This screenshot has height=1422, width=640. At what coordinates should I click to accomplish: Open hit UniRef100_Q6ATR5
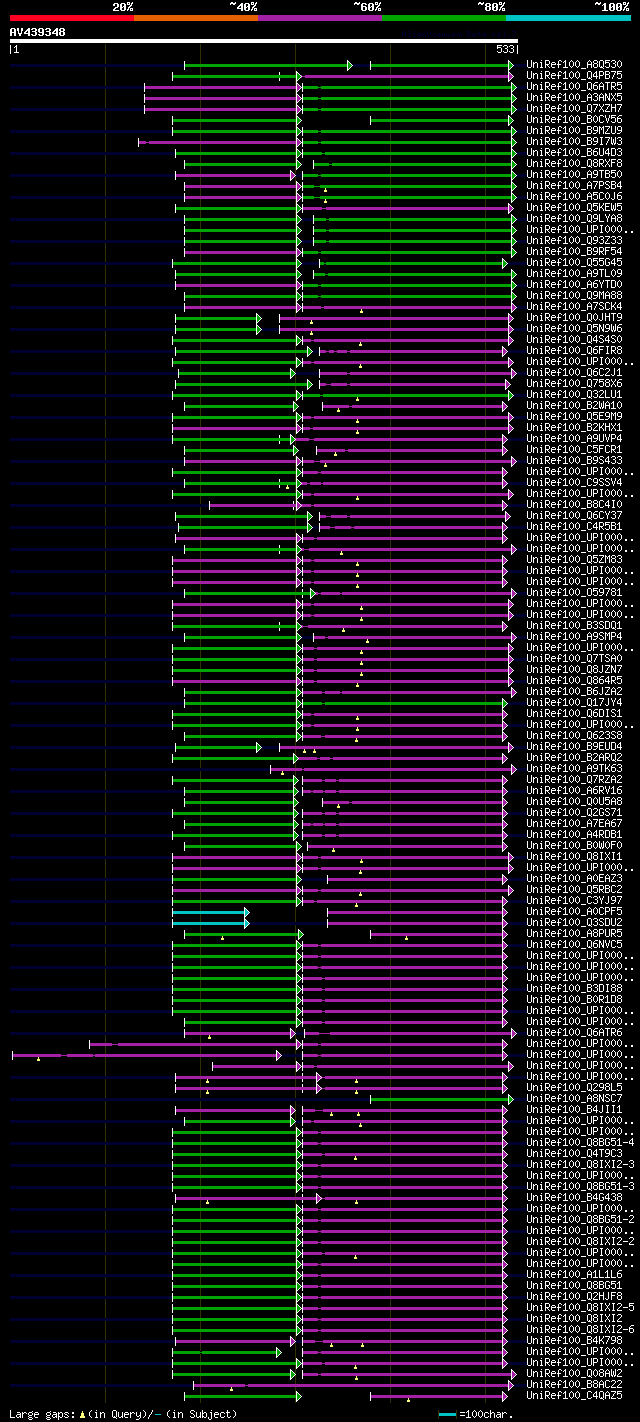574,87
